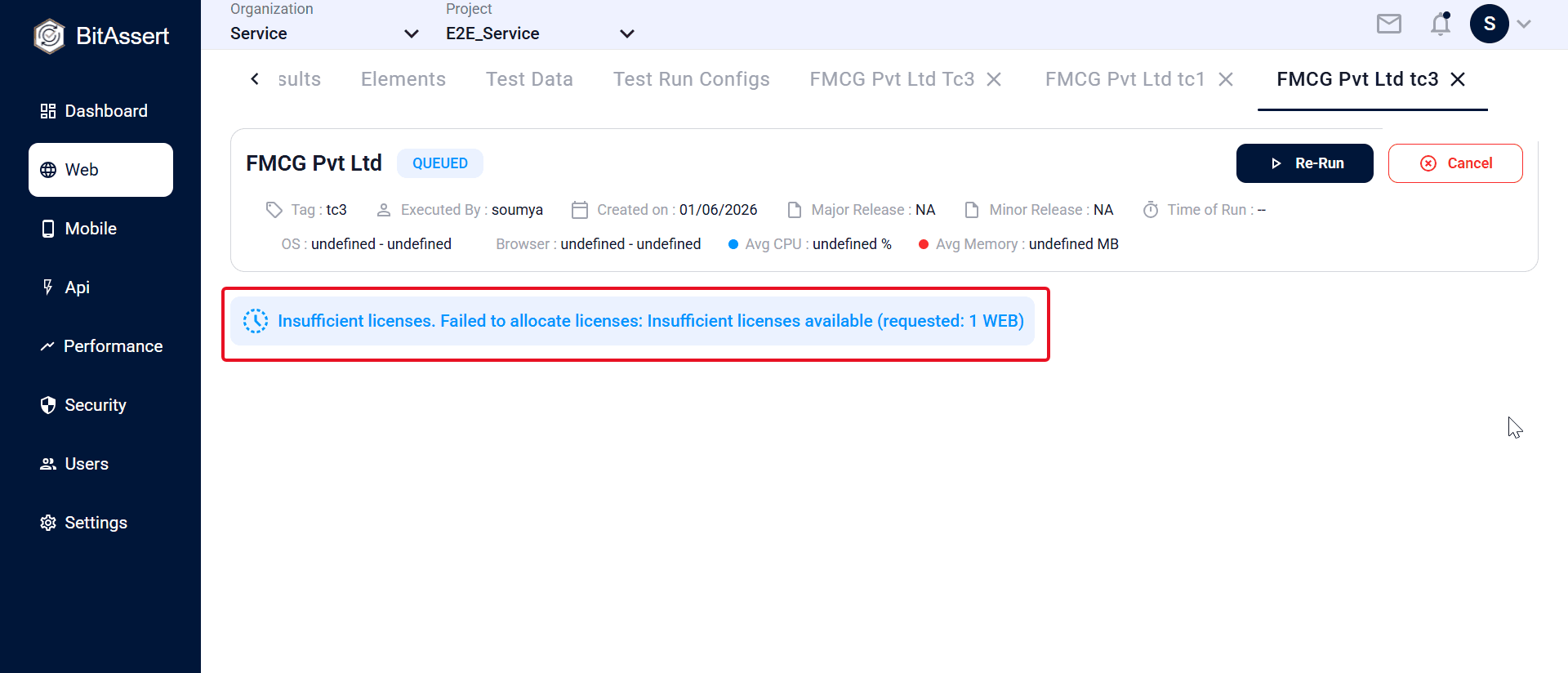Click the tag icon next to tc3

click(x=274, y=210)
